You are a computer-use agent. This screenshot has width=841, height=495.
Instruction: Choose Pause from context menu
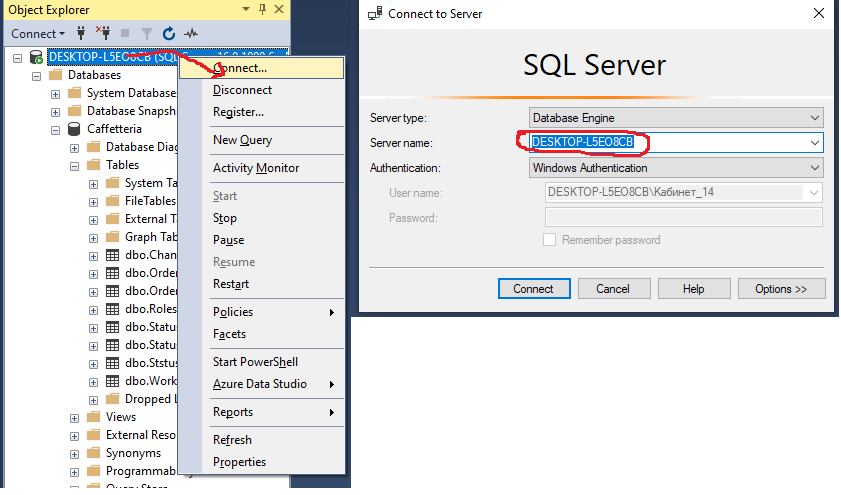[261, 240]
